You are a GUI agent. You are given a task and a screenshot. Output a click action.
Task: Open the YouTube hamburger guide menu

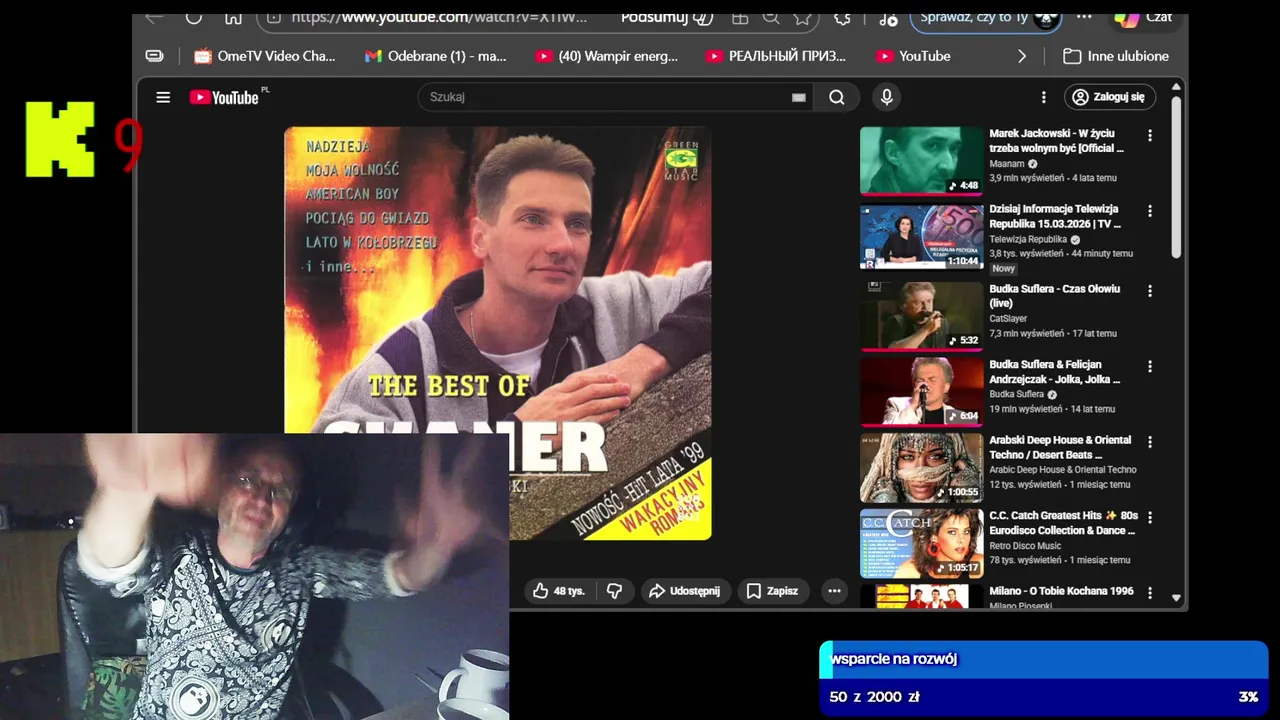[x=163, y=97]
